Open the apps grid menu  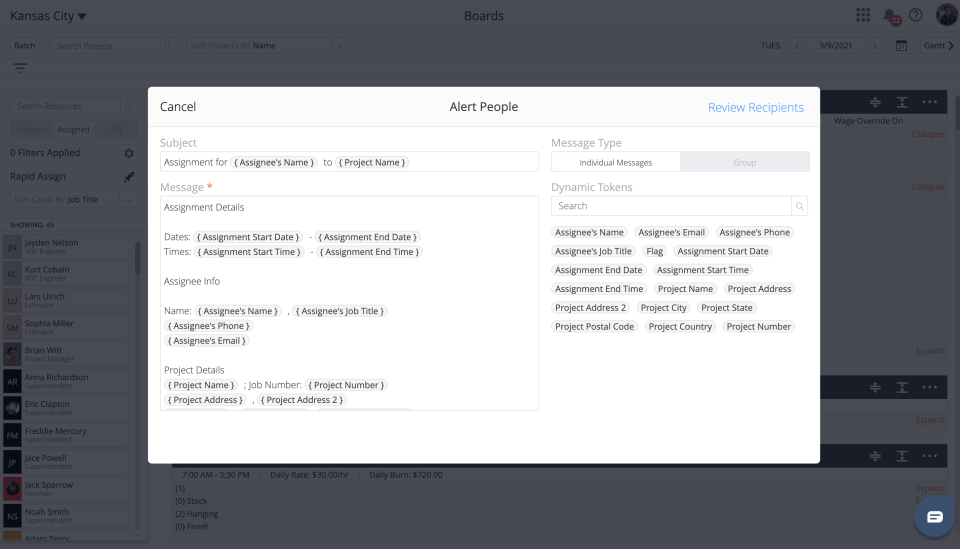863,15
